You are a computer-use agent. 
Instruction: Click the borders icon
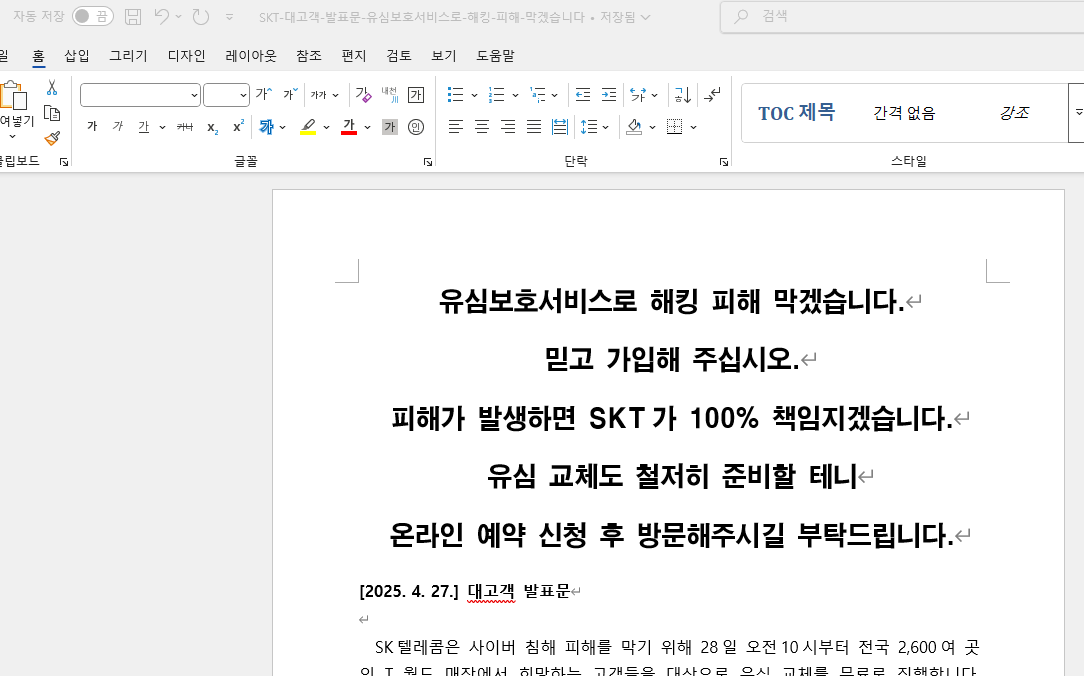pyautogui.click(x=675, y=126)
